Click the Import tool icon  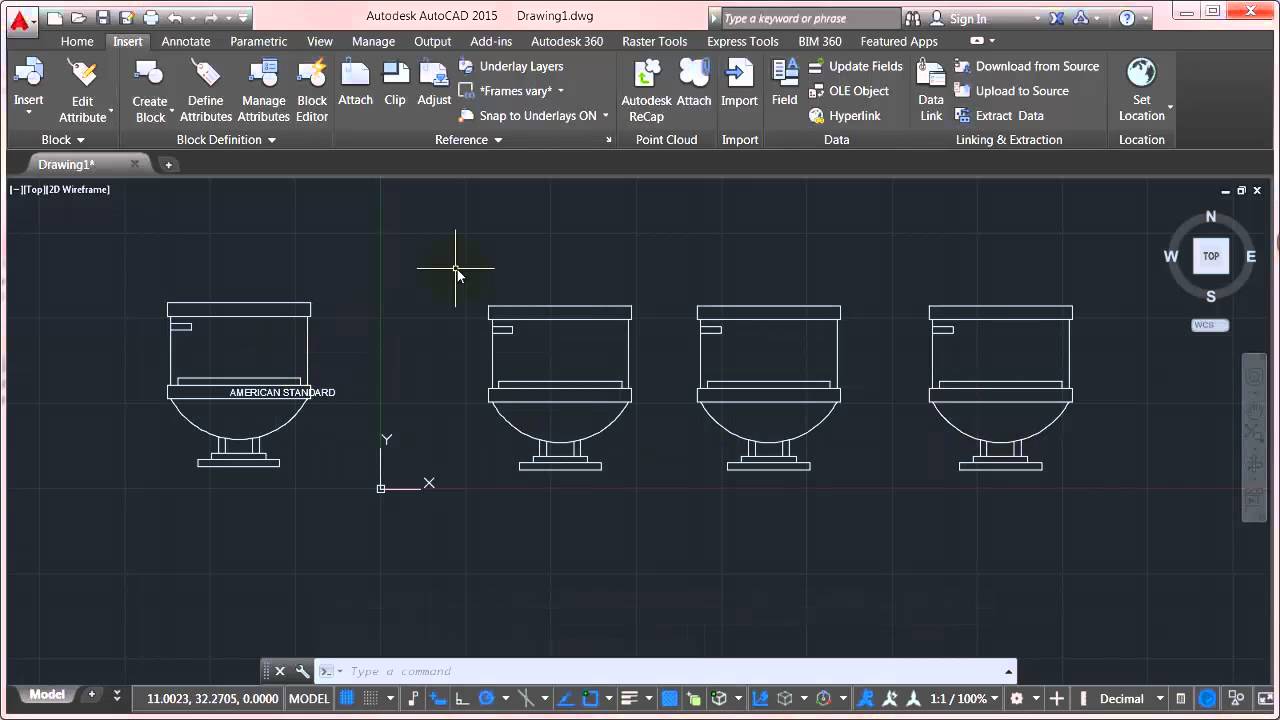pyautogui.click(x=739, y=74)
